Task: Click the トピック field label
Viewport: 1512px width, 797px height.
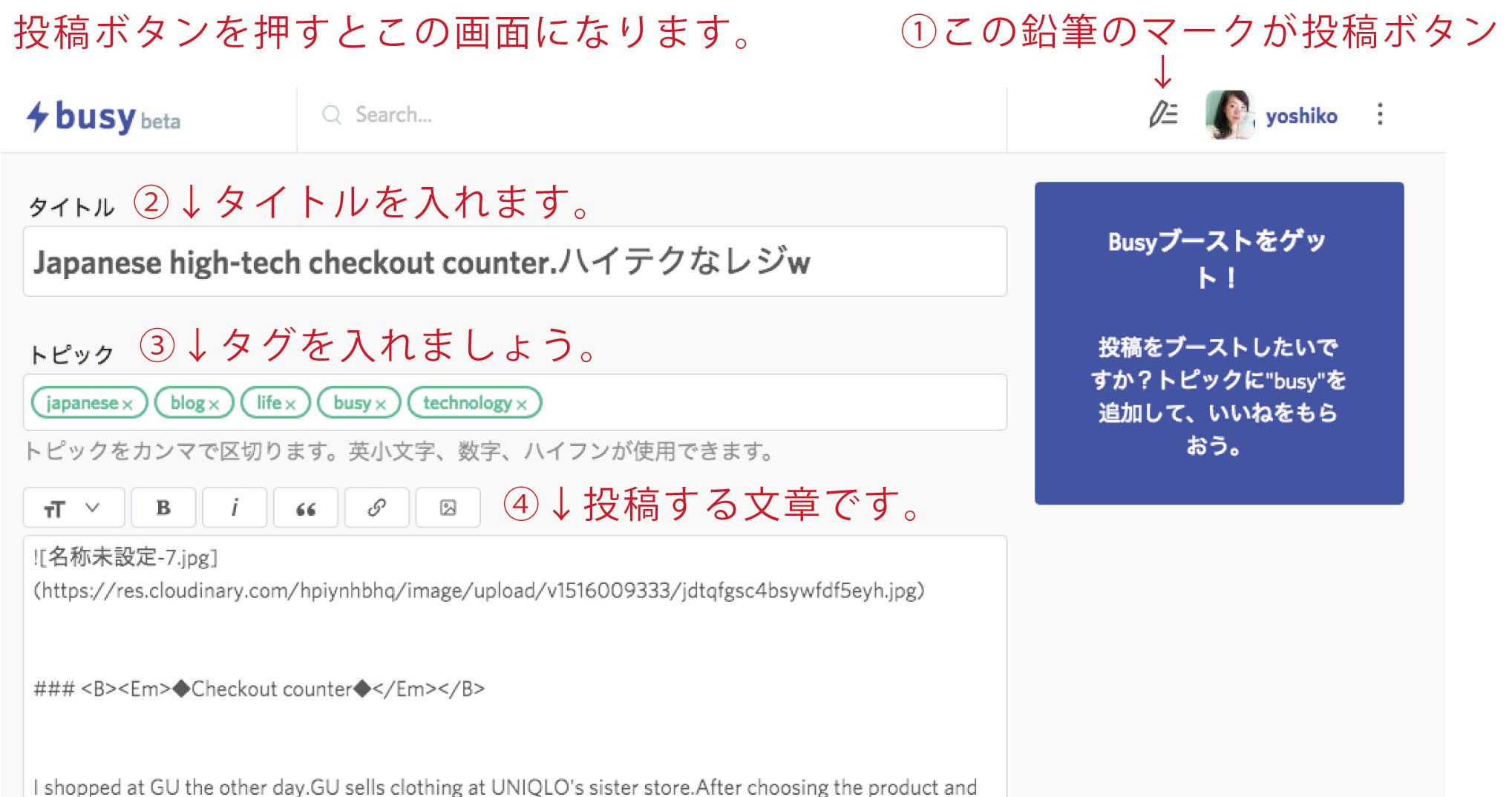Action: click(x=71, y=354)
